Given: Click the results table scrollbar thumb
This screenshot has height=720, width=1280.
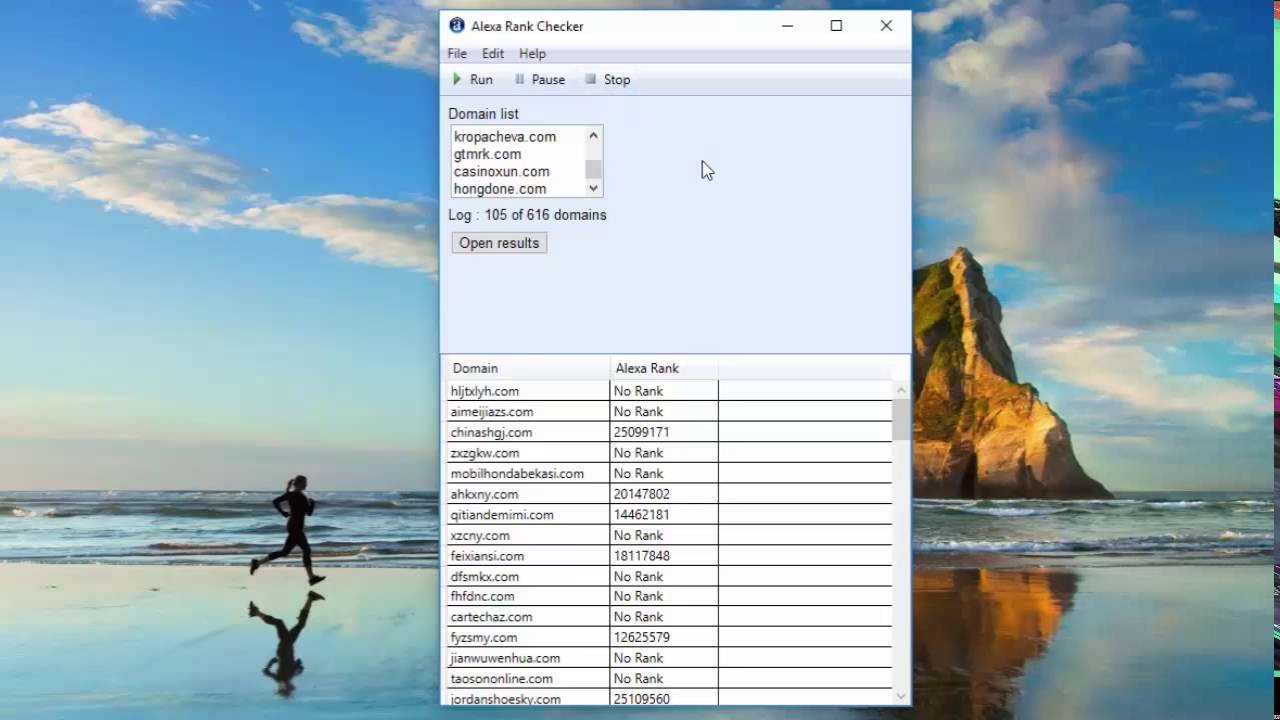Looking at the screenshot, I should point(901,419).
